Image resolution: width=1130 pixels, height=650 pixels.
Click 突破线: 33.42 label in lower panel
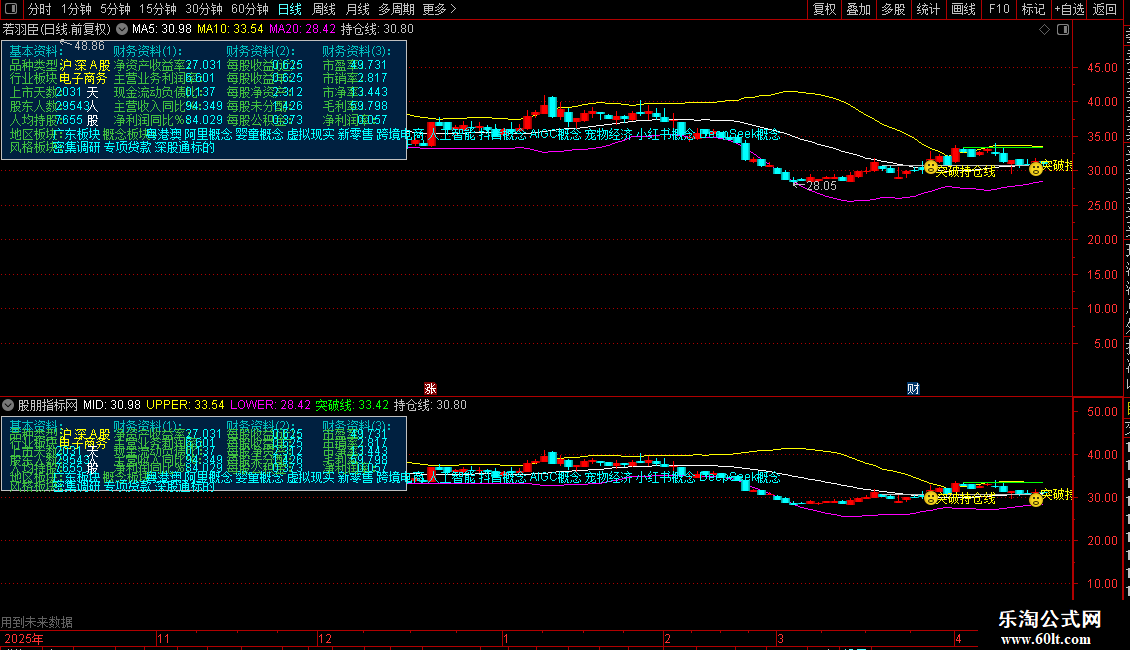coord(352,405)
